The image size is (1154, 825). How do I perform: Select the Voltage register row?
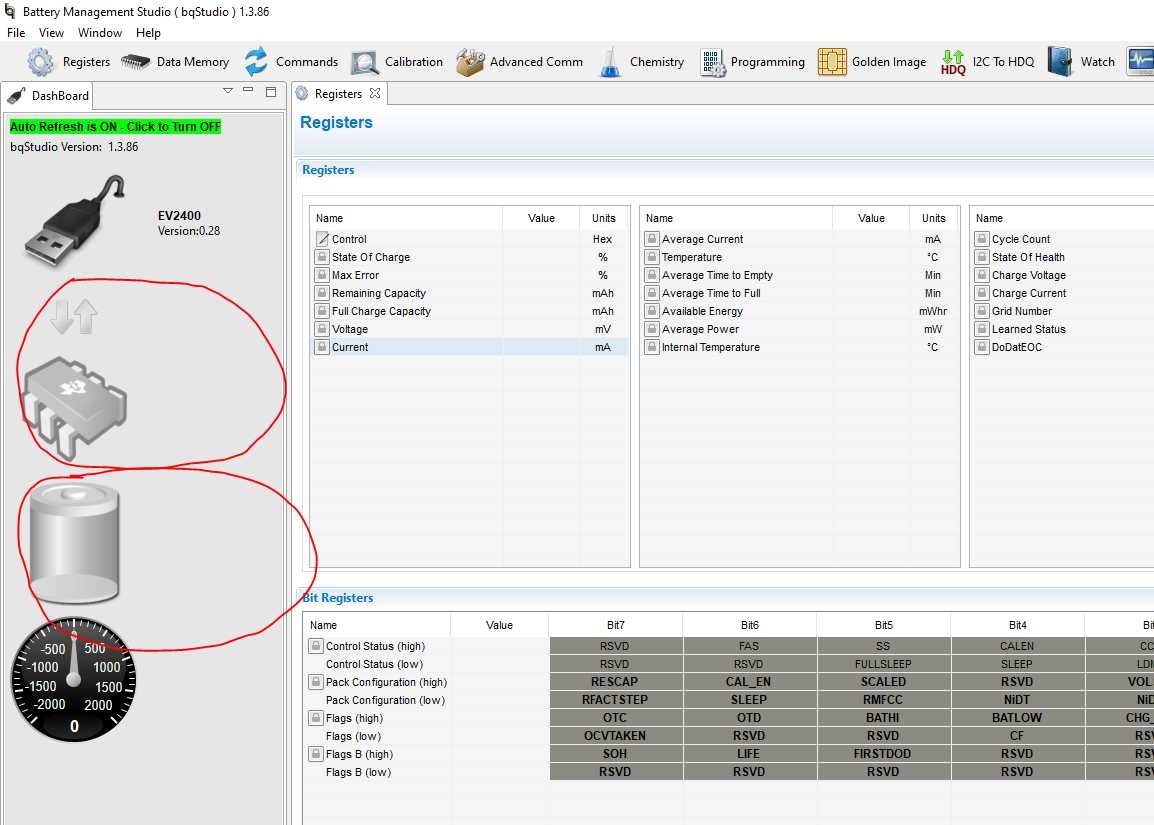470,329
